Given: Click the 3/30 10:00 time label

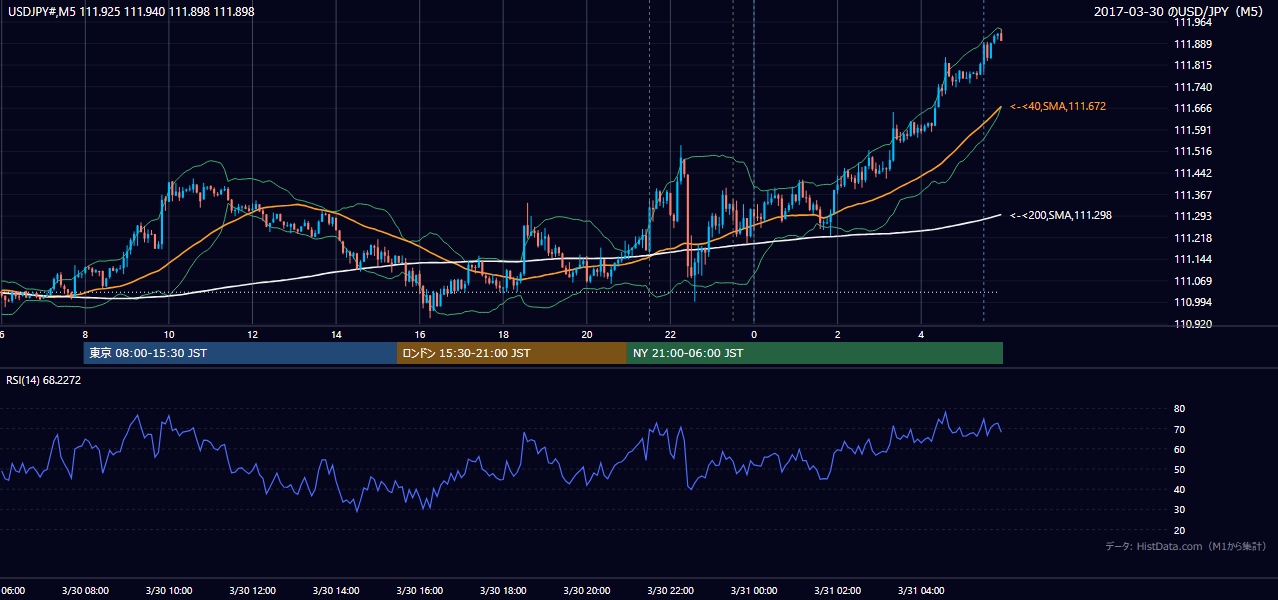Looking at the screenshot, I should [169, 591].
